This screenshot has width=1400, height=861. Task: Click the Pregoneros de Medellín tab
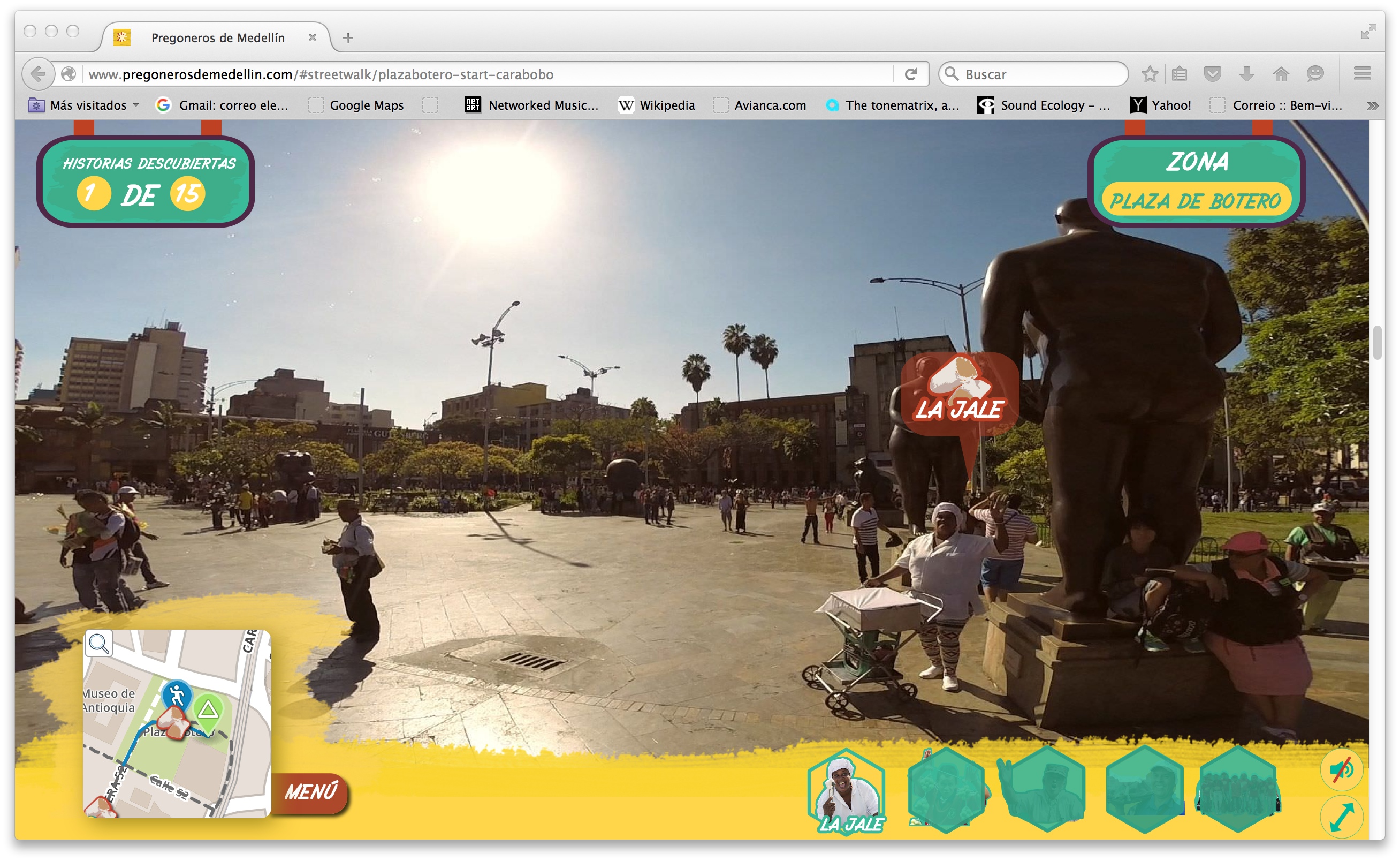click(x=218, y=38)
